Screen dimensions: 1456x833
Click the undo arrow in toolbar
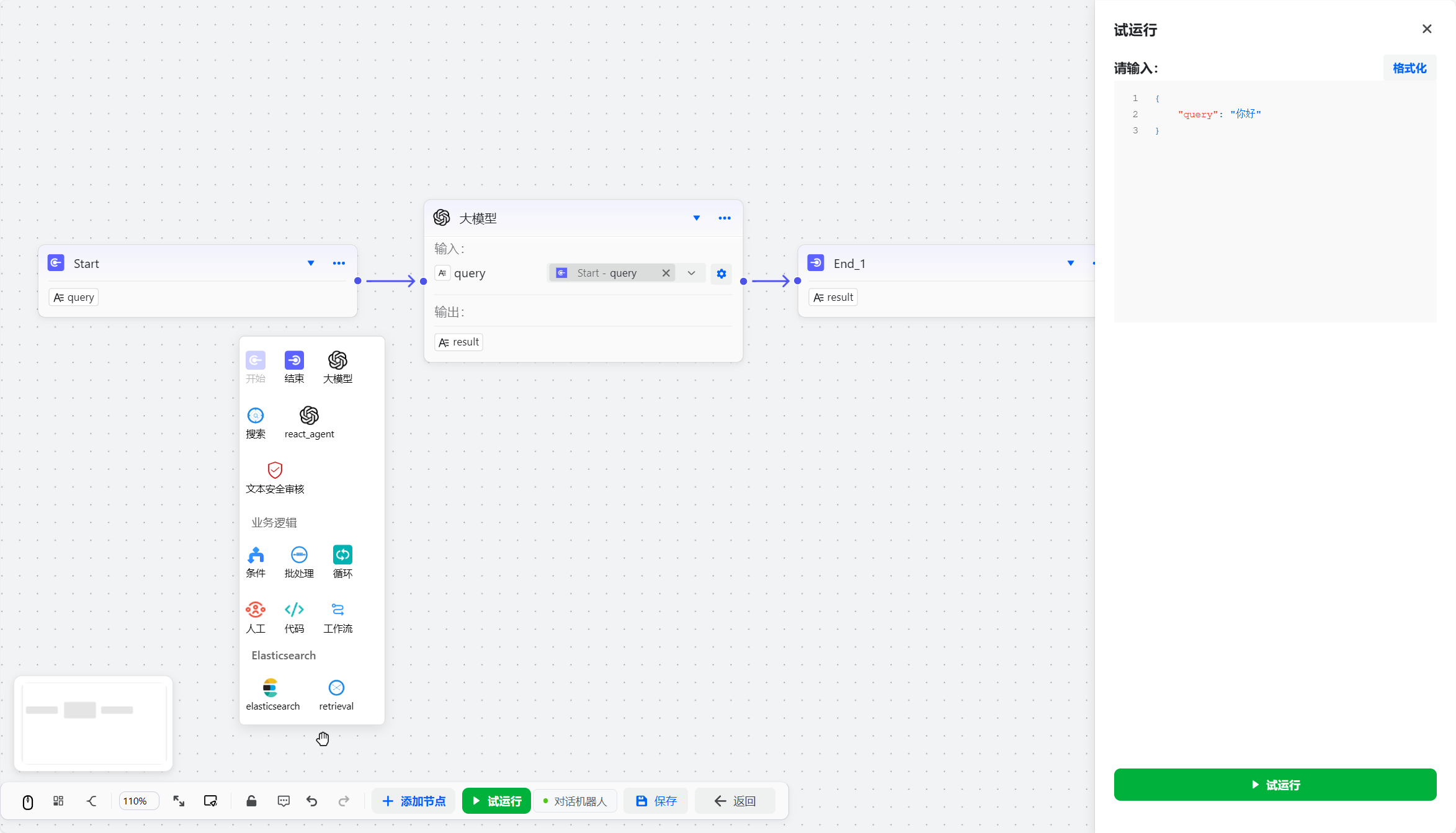(312, 801)
